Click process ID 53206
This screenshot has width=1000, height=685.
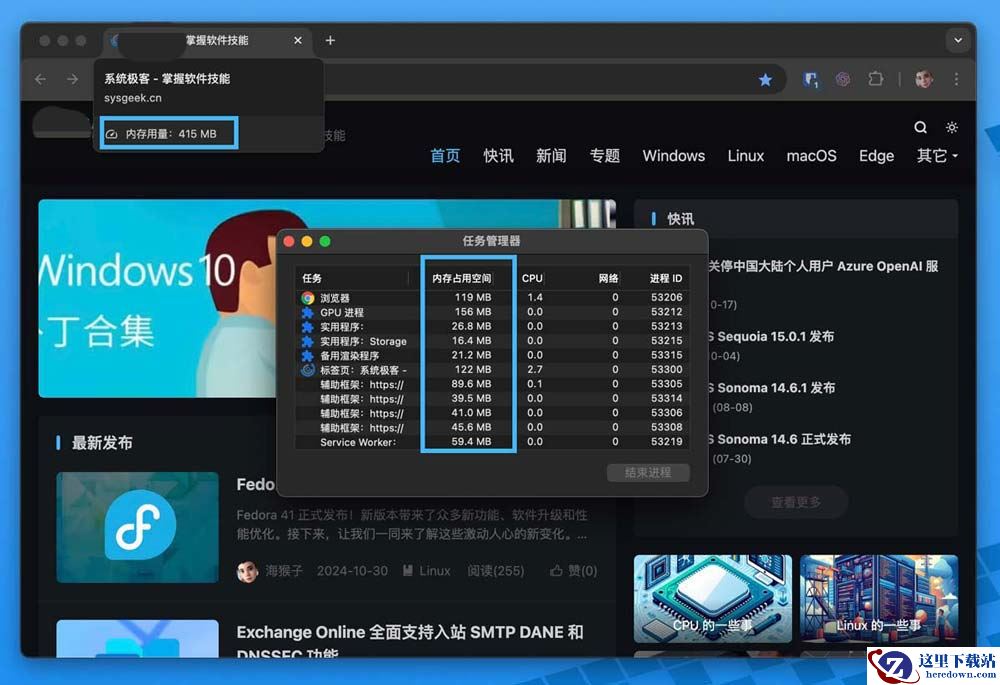click(666, 297)
